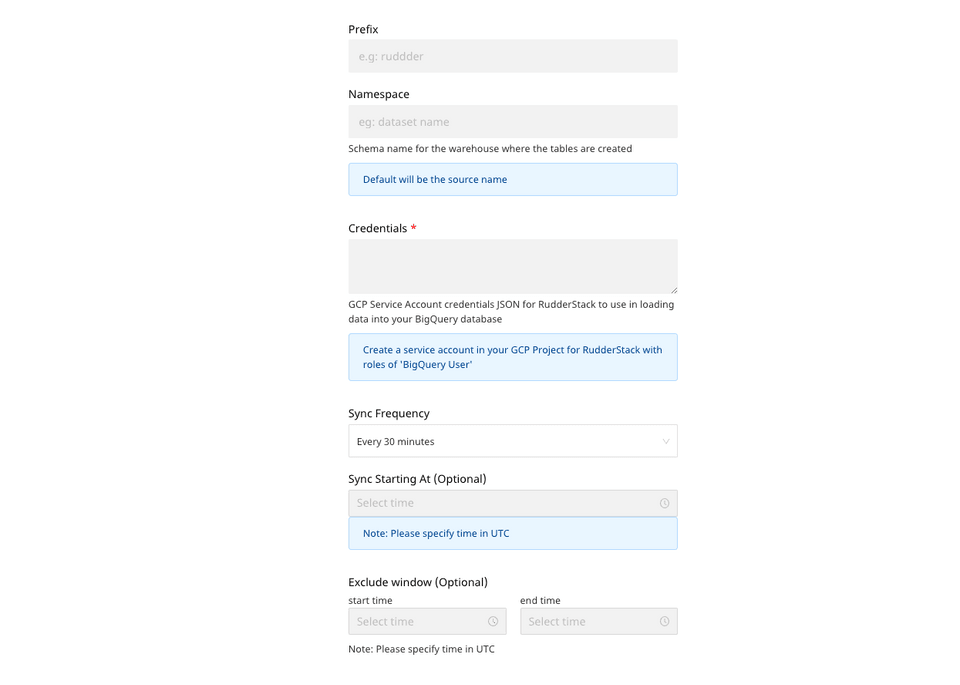Open the Exclude window start time picker
Screen dimensions: 960x685
[x=420, y=621]
